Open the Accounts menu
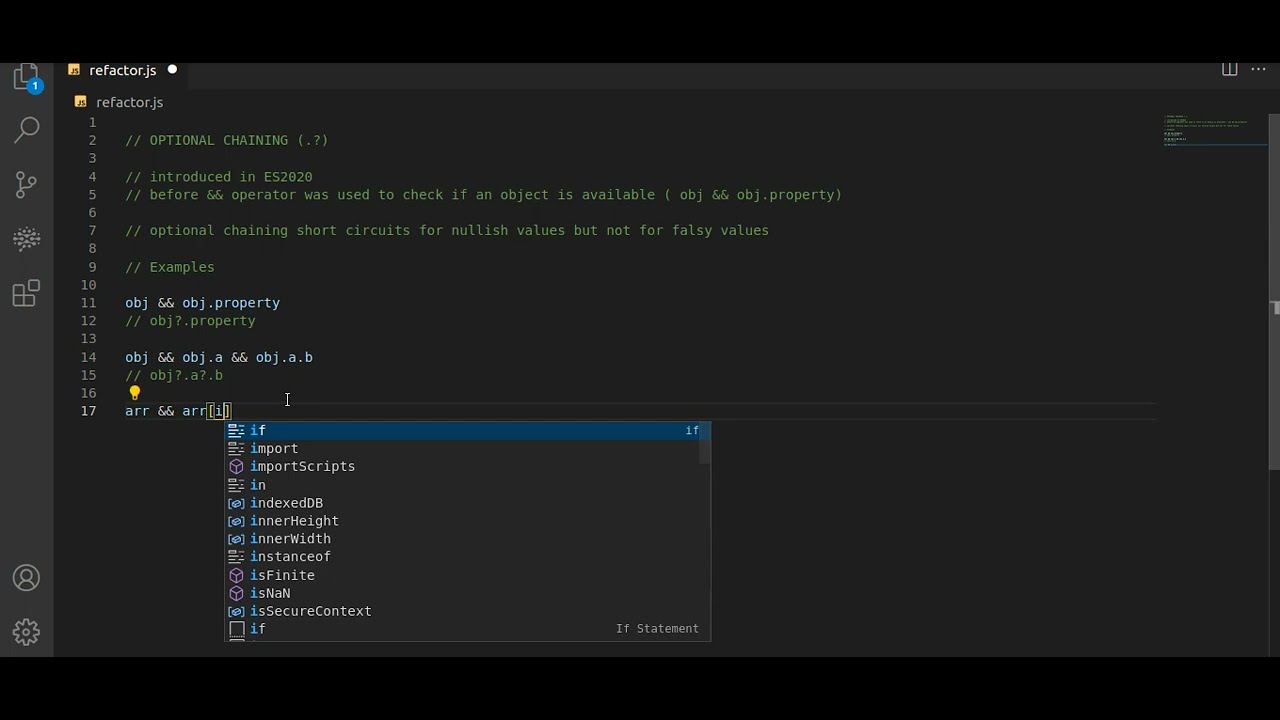Screen dimensions: 1280x720 [x=27, y=578]
